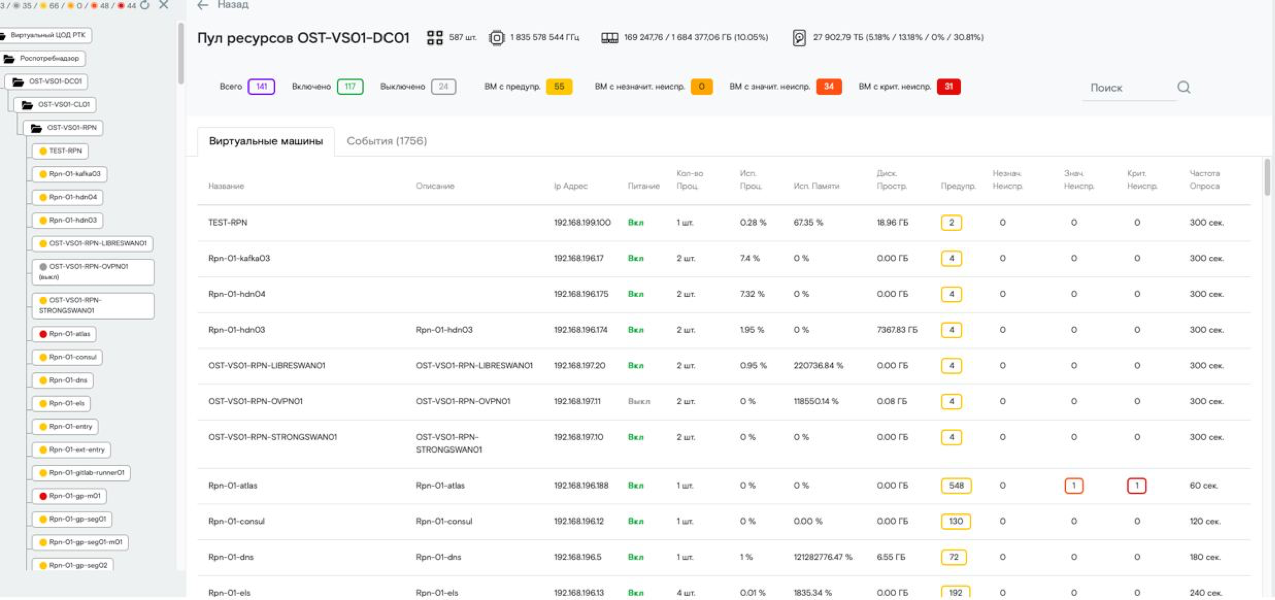Screen dimensions: 1275x600
Task: Click the magnifier search icon
Action: [x=1183, y=87]
